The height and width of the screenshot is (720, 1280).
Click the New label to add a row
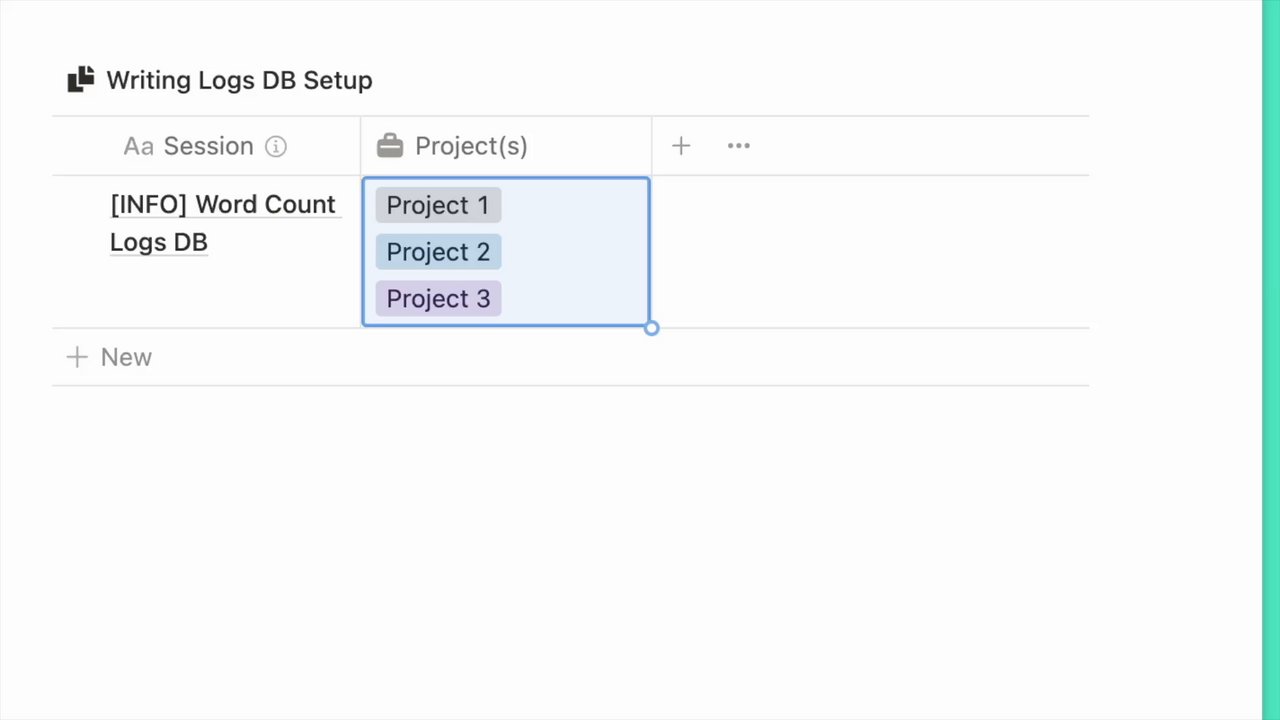(126, 357)
